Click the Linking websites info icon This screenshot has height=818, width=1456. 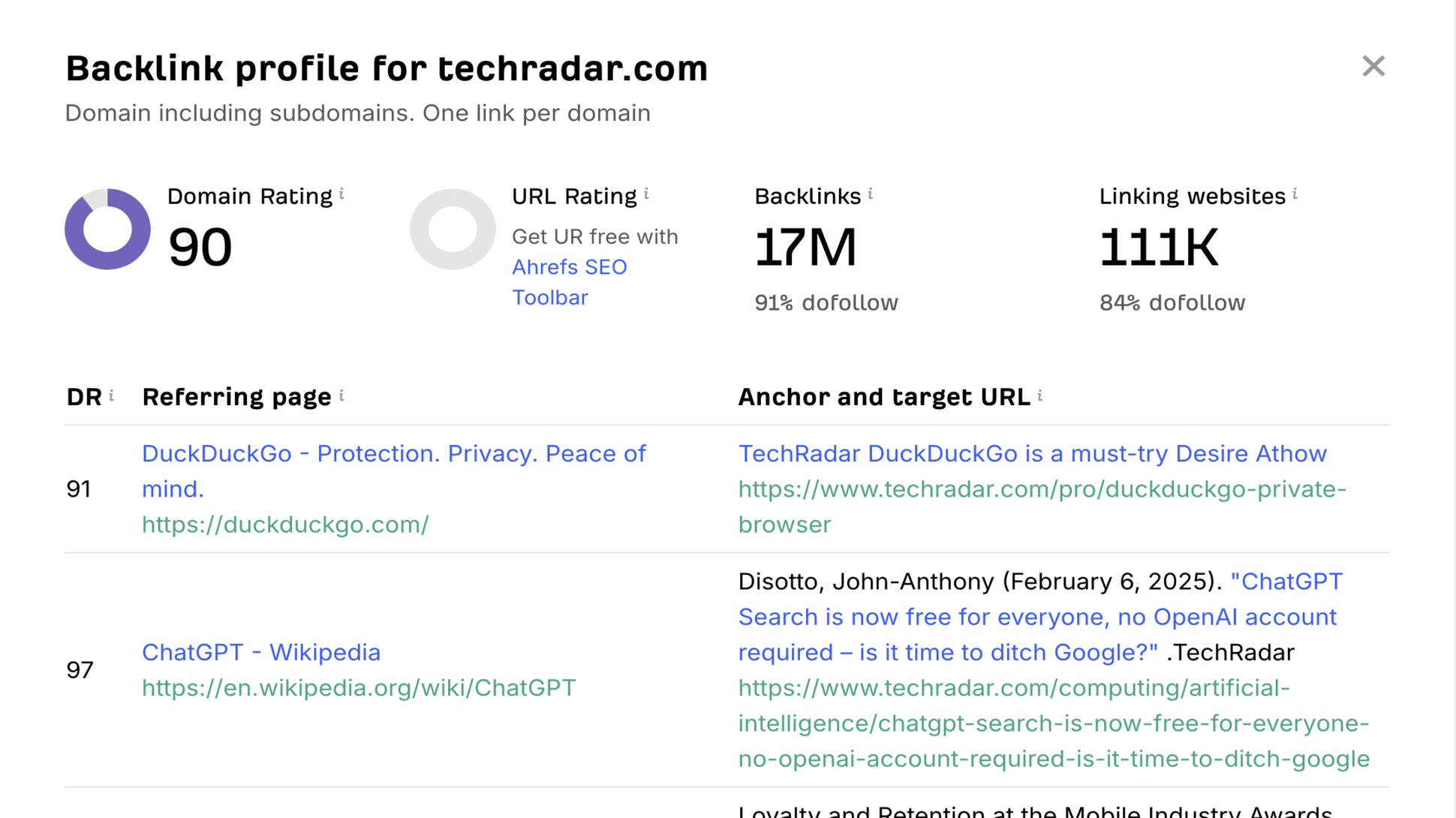[1295, 194]
